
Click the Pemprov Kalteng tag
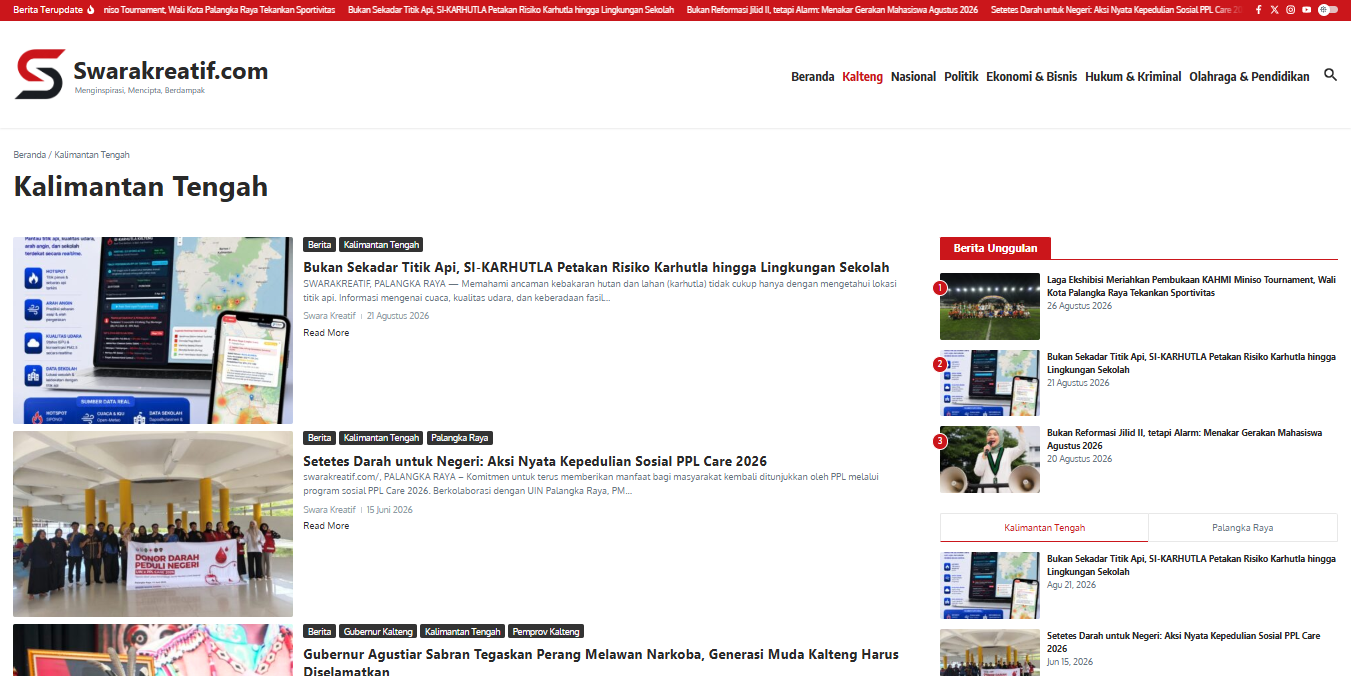(x=546, y=632)
